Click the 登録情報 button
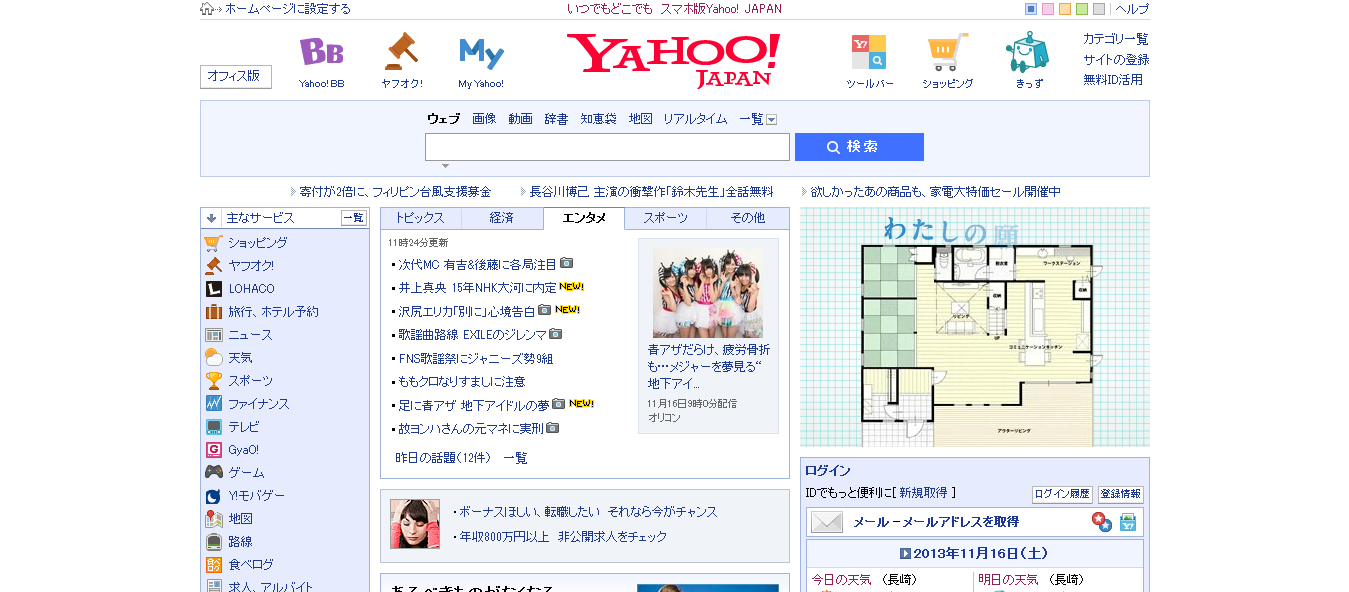The height and width of the screenshot is (592, 1349). 1121,494
